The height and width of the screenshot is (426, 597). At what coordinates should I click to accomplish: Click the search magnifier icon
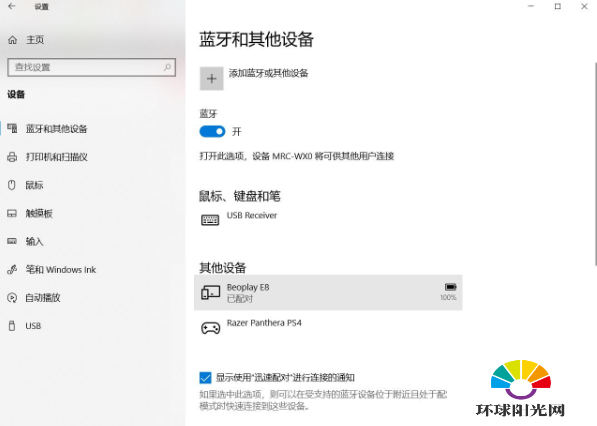[167, 67]
